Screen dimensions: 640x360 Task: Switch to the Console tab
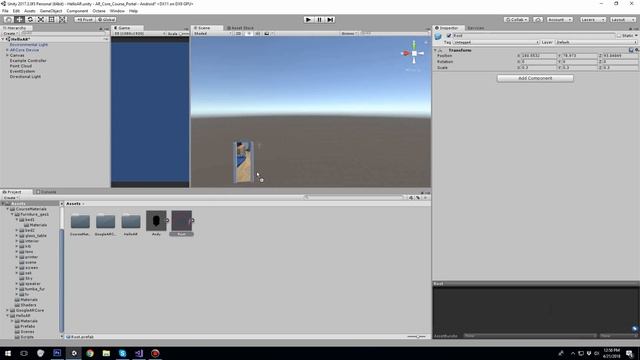(46, 192)
